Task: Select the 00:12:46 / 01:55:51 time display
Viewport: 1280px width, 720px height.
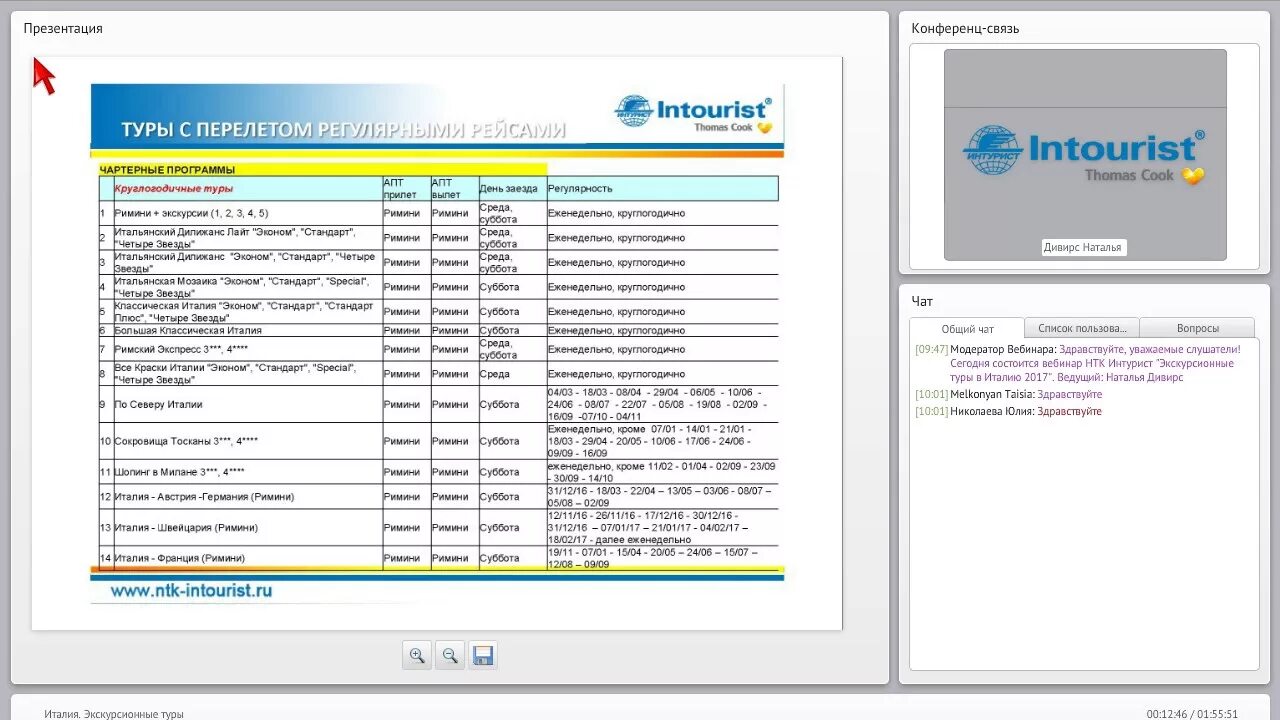Action: point(1192,714)
